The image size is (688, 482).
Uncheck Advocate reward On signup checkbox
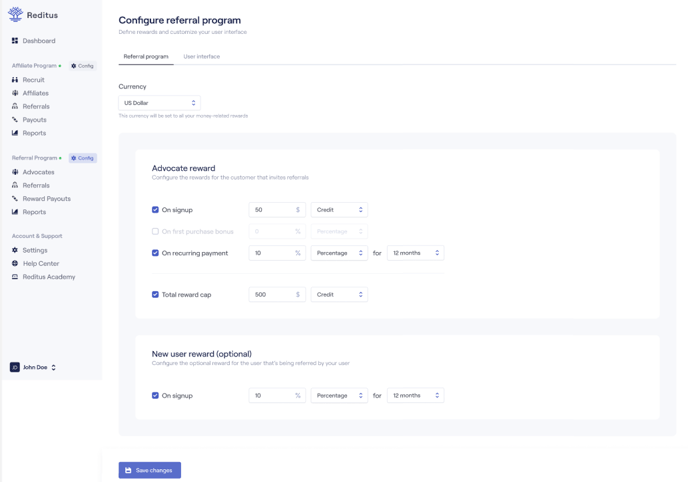coord(155,210)
